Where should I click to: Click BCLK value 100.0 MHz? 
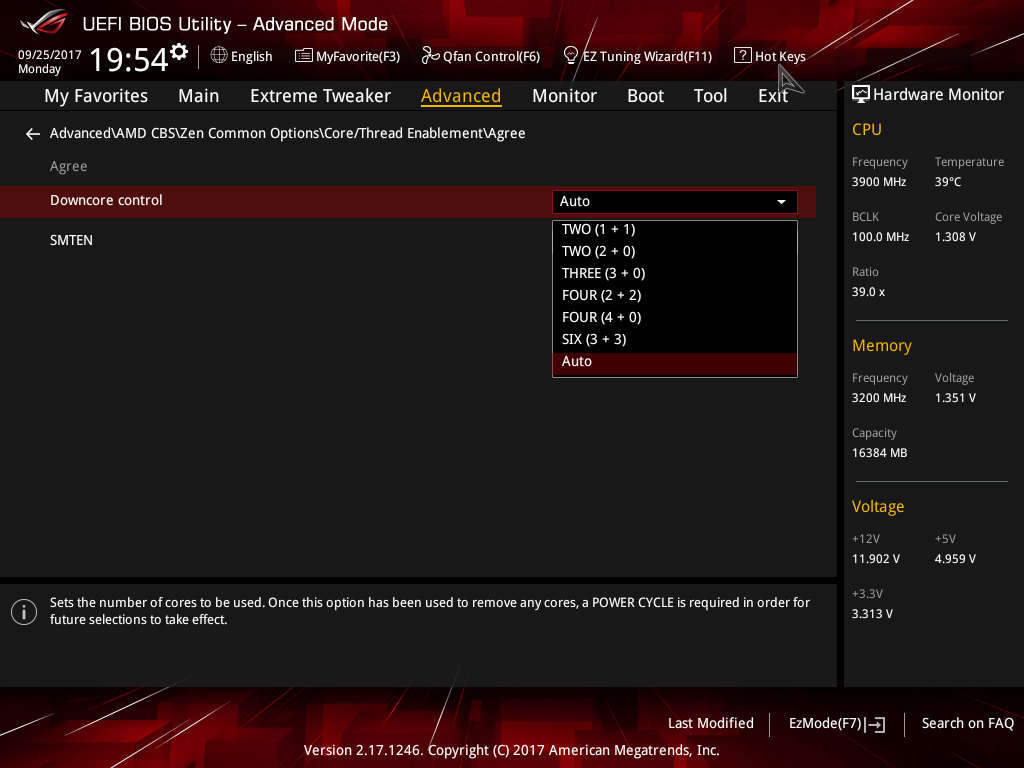point(880,237)
